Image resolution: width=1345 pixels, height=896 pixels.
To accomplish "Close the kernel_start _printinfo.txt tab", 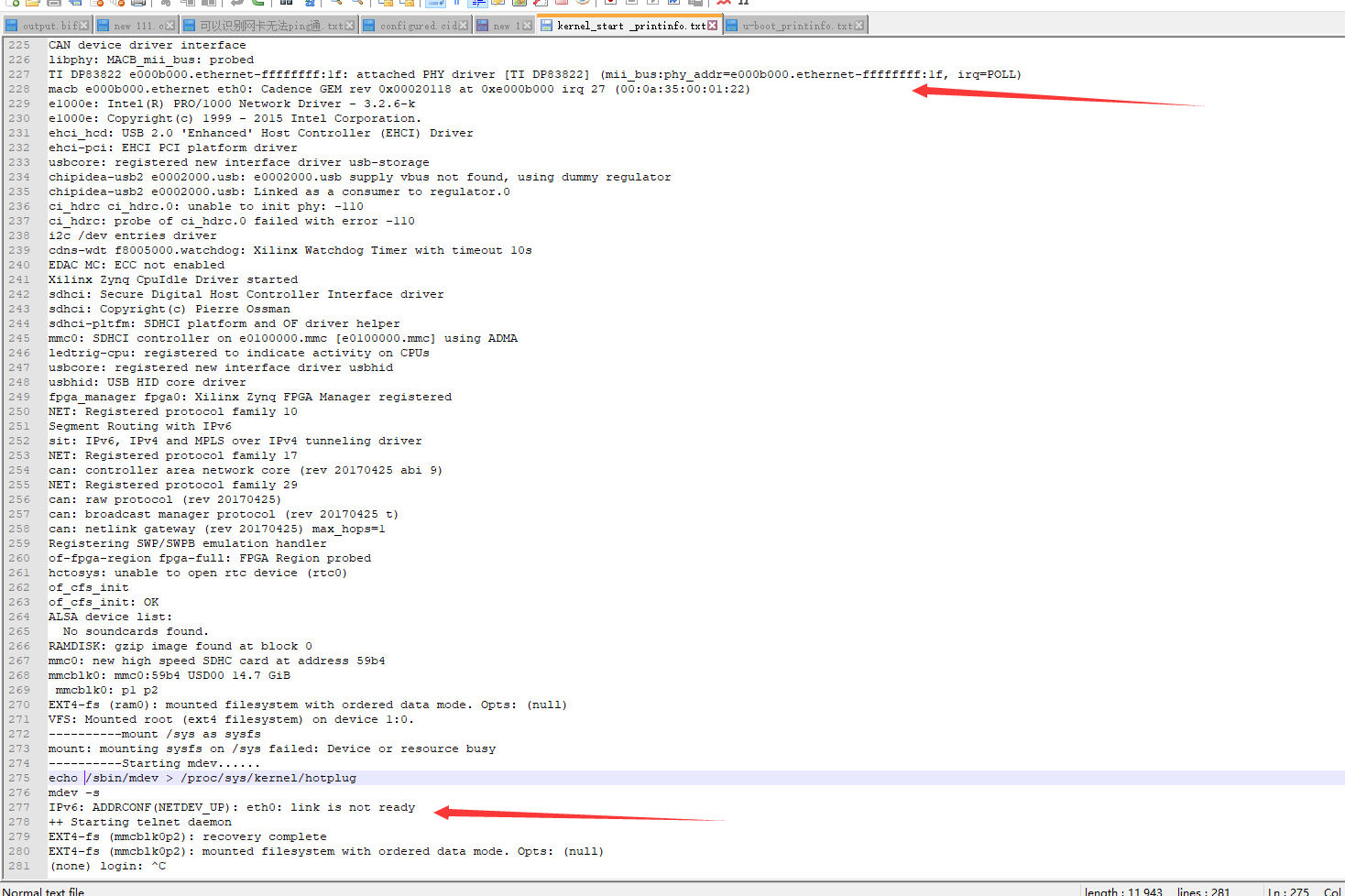I will tap(713, 26).
